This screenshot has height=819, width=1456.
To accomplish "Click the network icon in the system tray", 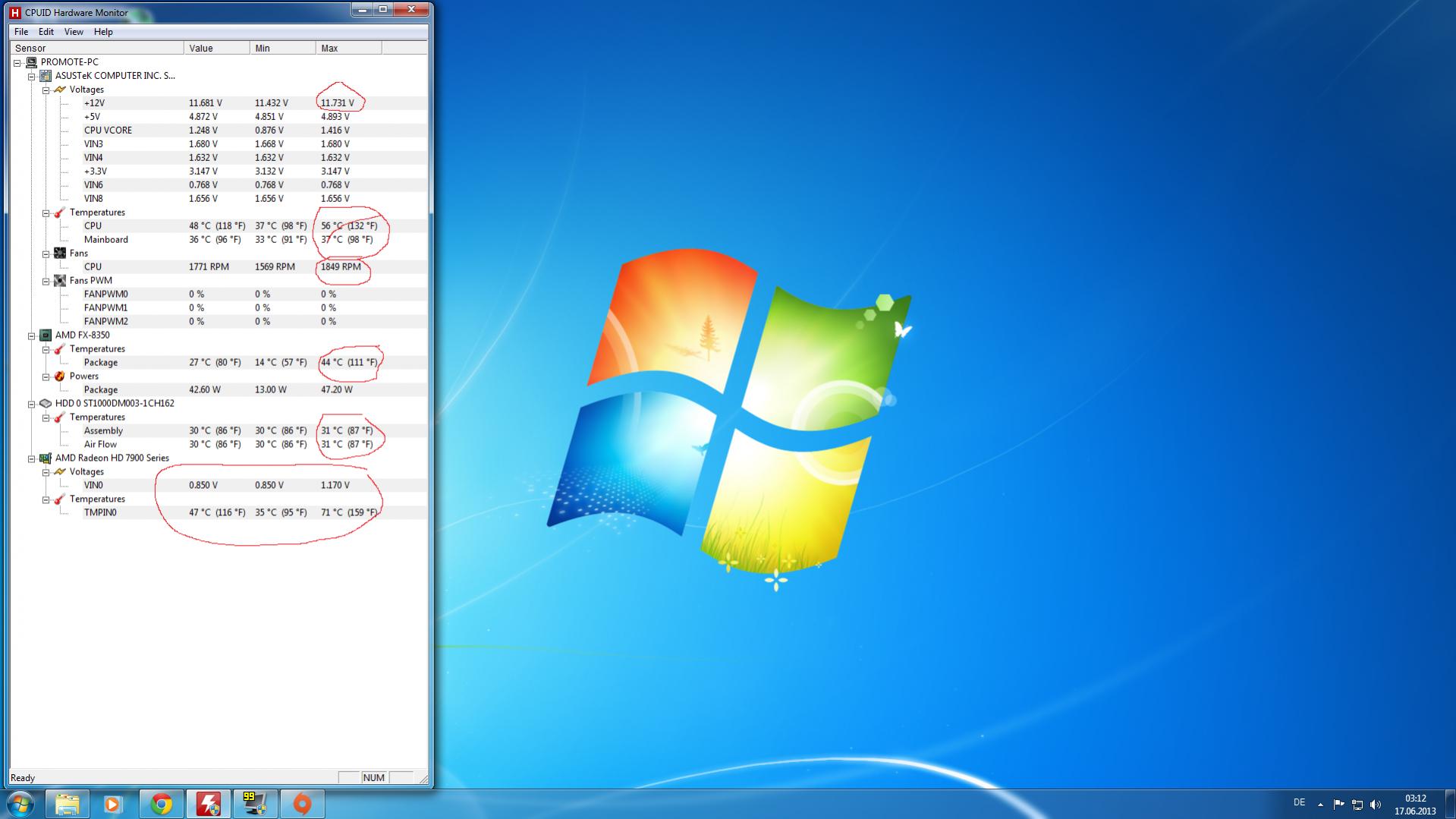I will [1357, 805].
